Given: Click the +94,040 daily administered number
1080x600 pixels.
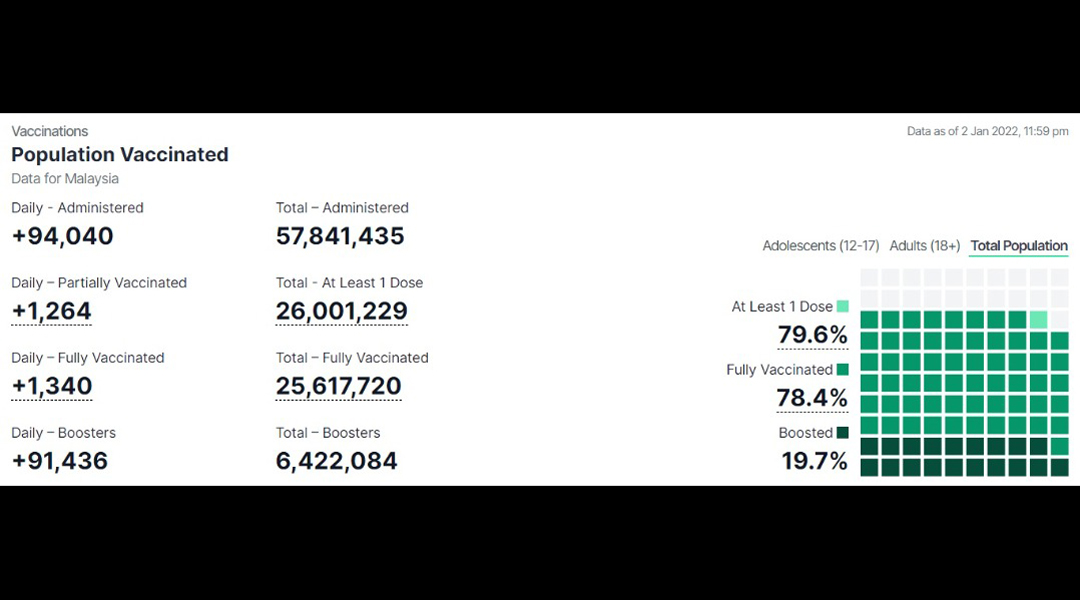Looking at the screenshot, I should 63,236.
